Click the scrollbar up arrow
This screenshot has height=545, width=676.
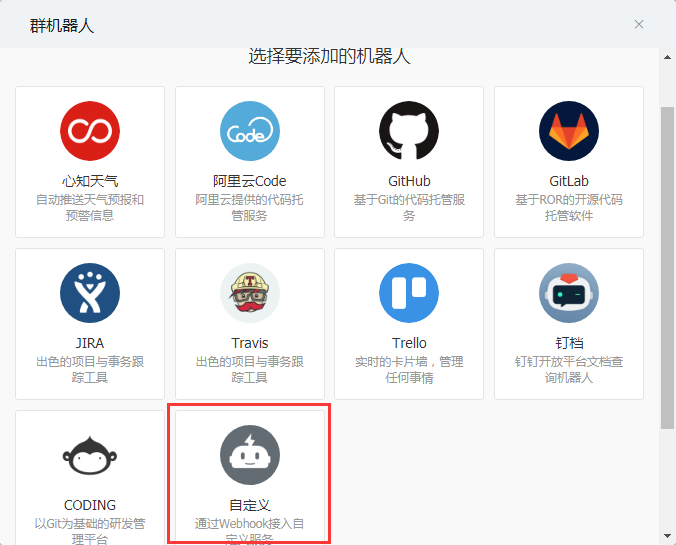pyautogui.click(x=667, y=57)
